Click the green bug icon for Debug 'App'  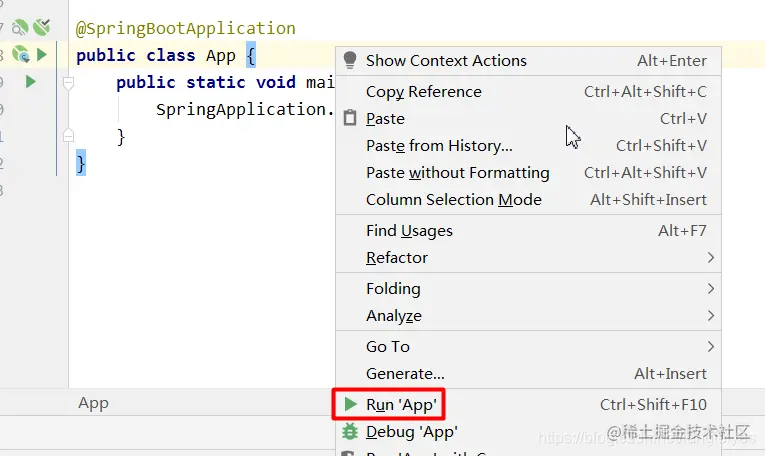(x=350, y=431)
